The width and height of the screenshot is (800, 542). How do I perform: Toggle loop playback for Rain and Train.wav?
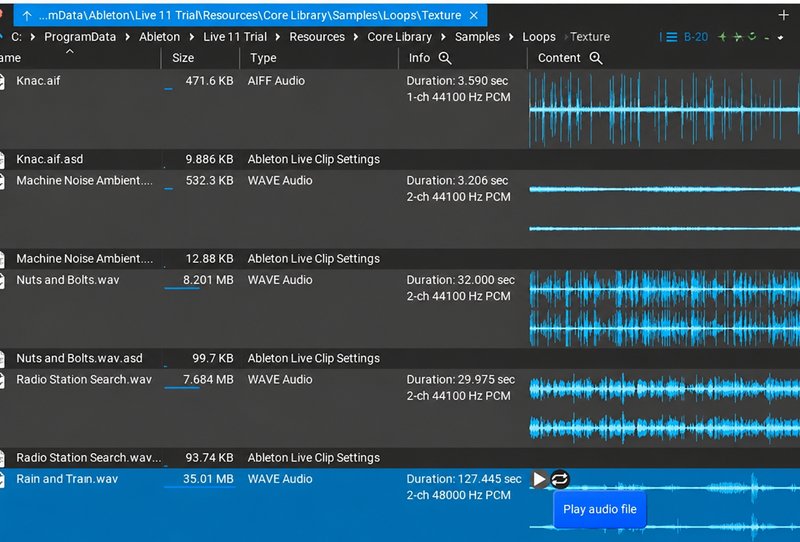click(x=560, y=479)
